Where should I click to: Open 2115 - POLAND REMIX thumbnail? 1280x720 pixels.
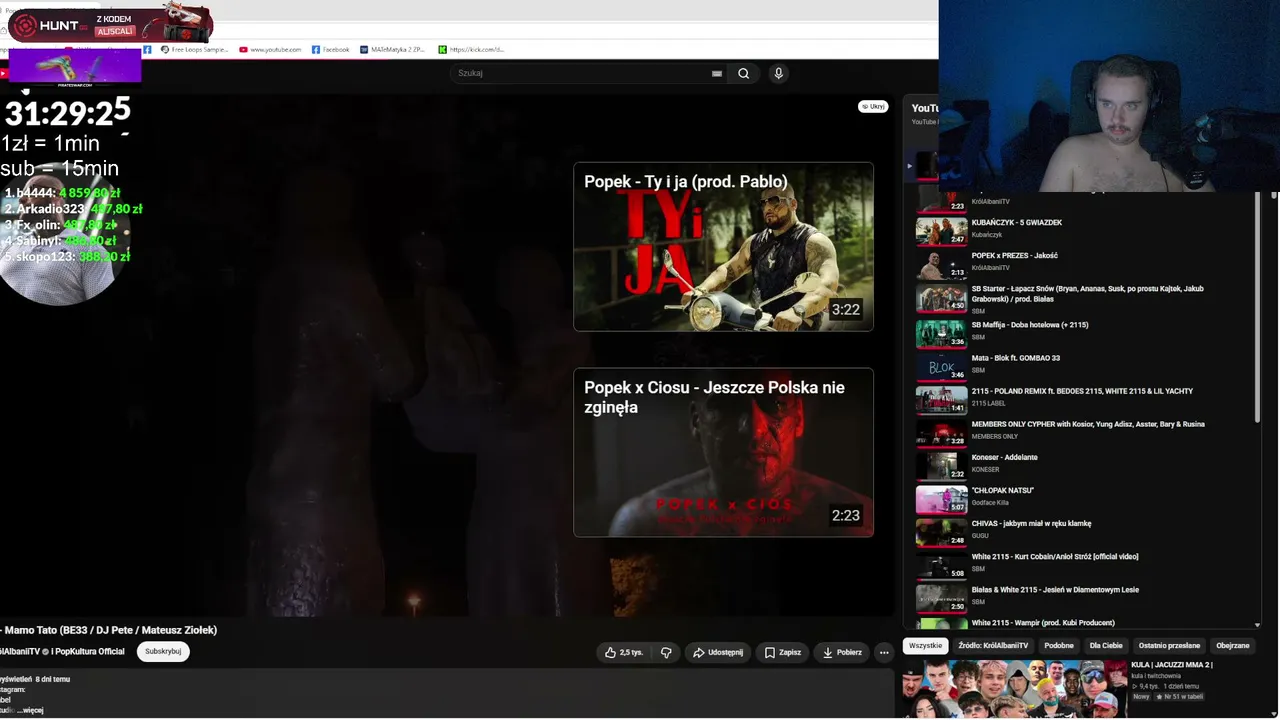pos(941,399)
